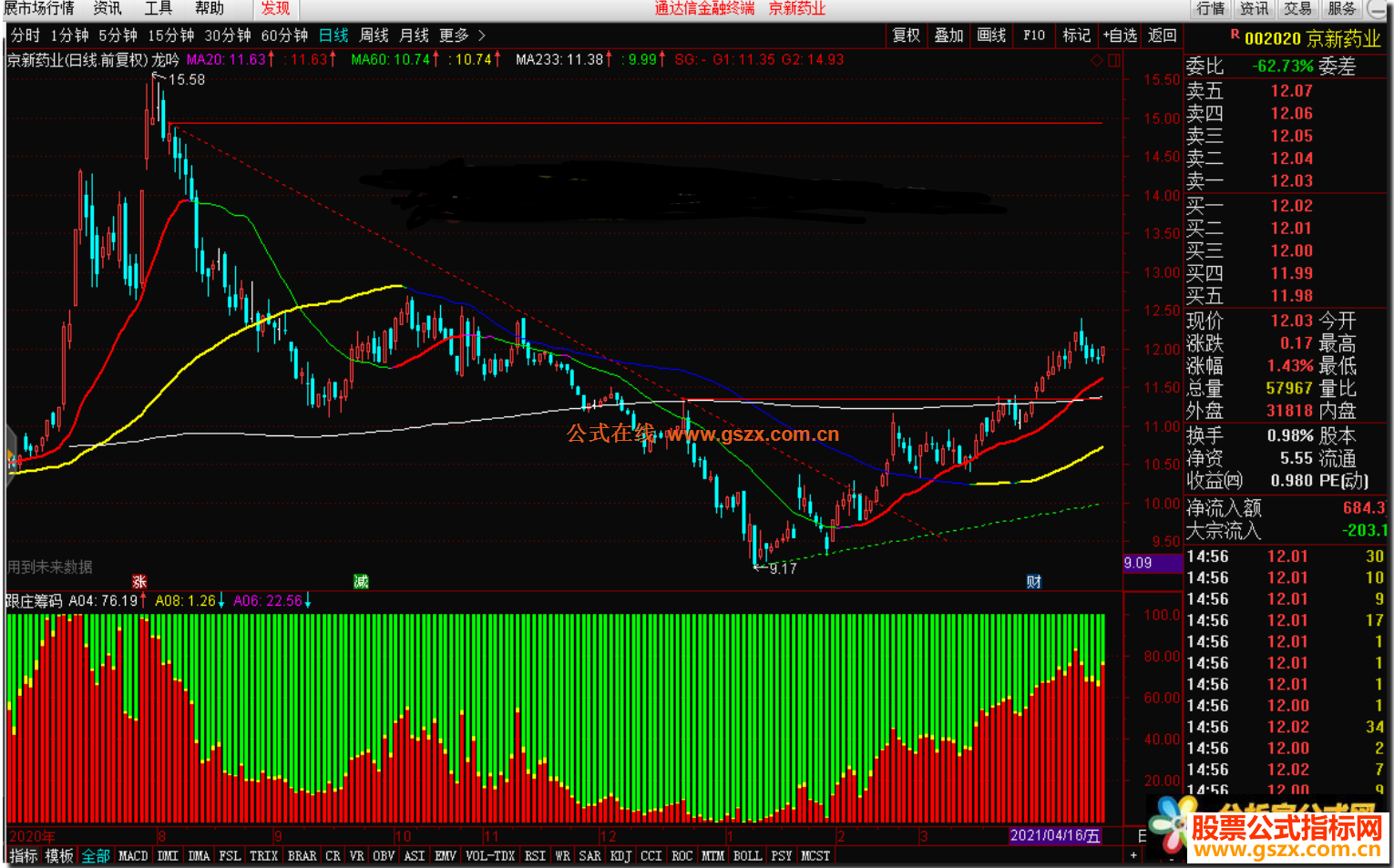
Task: Select the 日线 daily period
Action: click(333, 36)
